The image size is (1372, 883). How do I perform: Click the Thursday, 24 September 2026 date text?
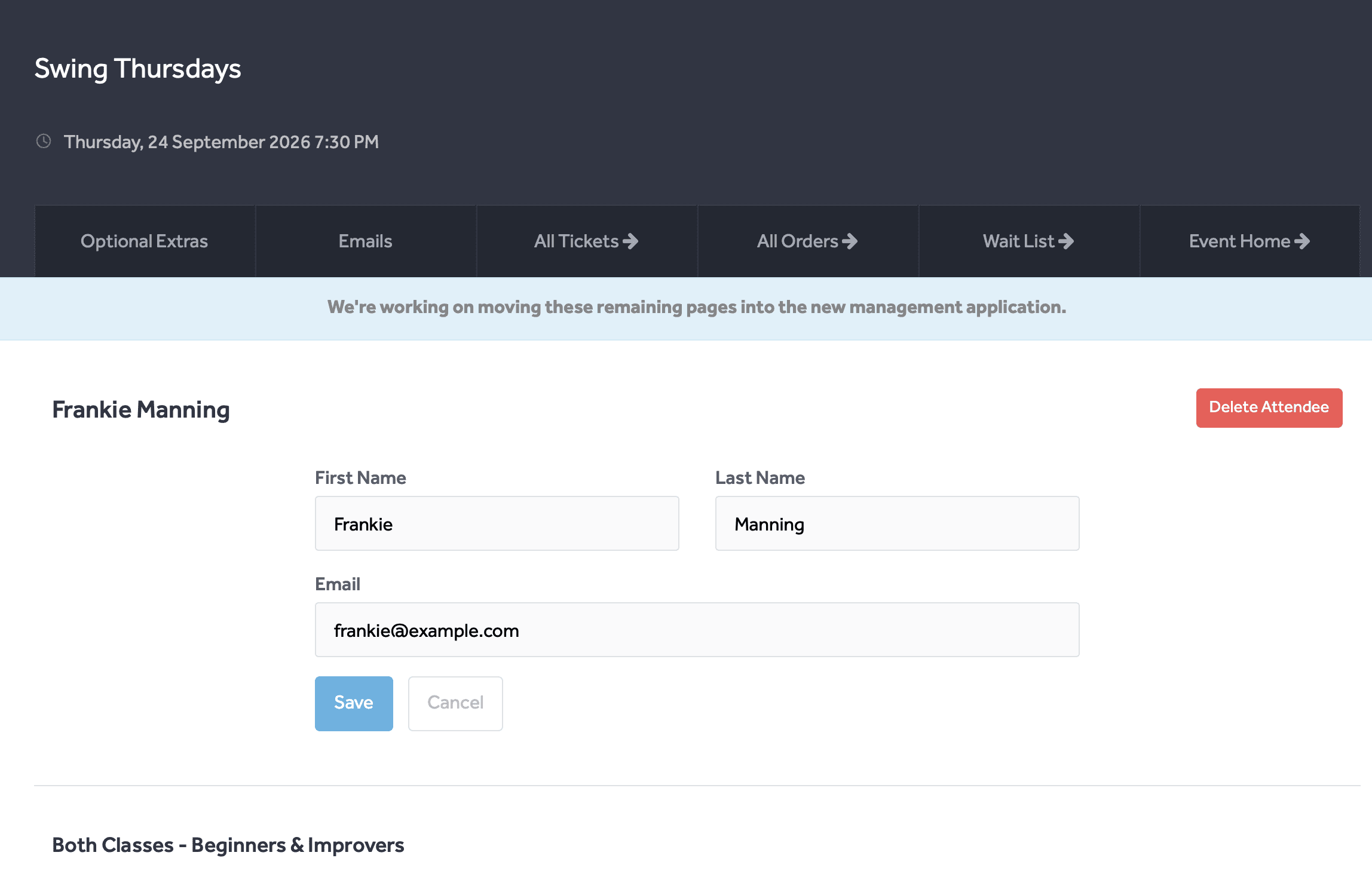coord(221,142)
